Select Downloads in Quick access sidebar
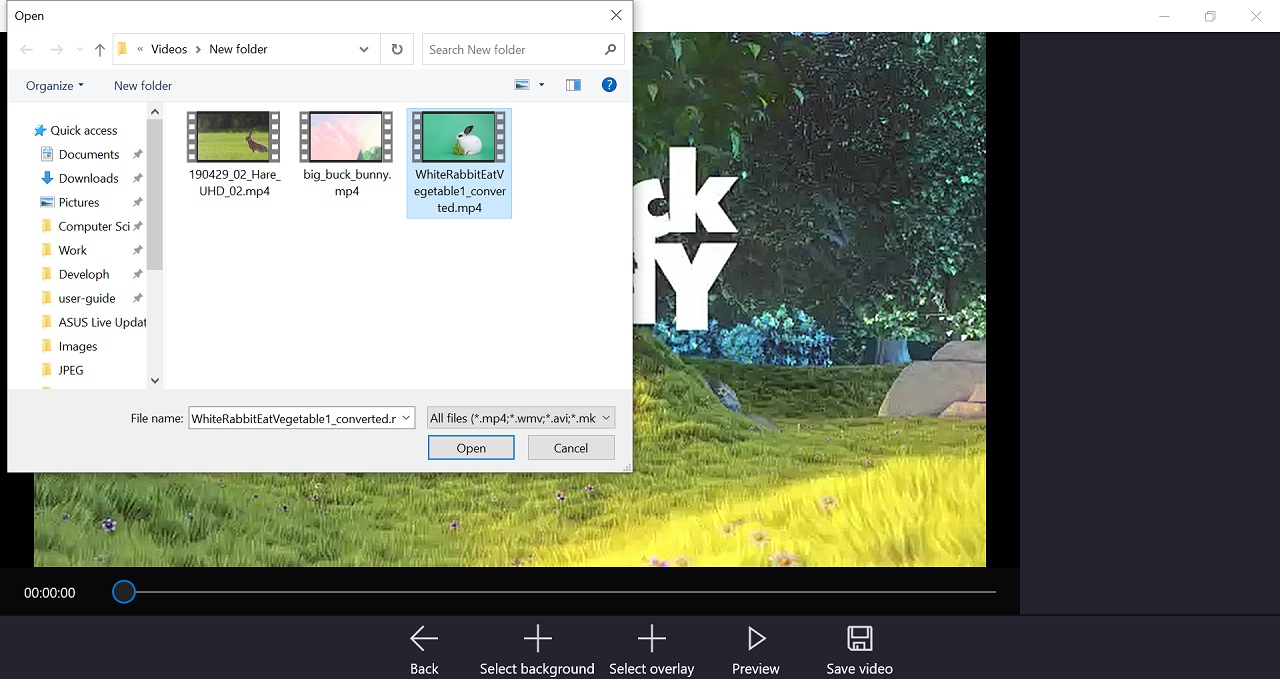Image resolution: width=1280 pixels, height=679 pixels. [88, 178]
